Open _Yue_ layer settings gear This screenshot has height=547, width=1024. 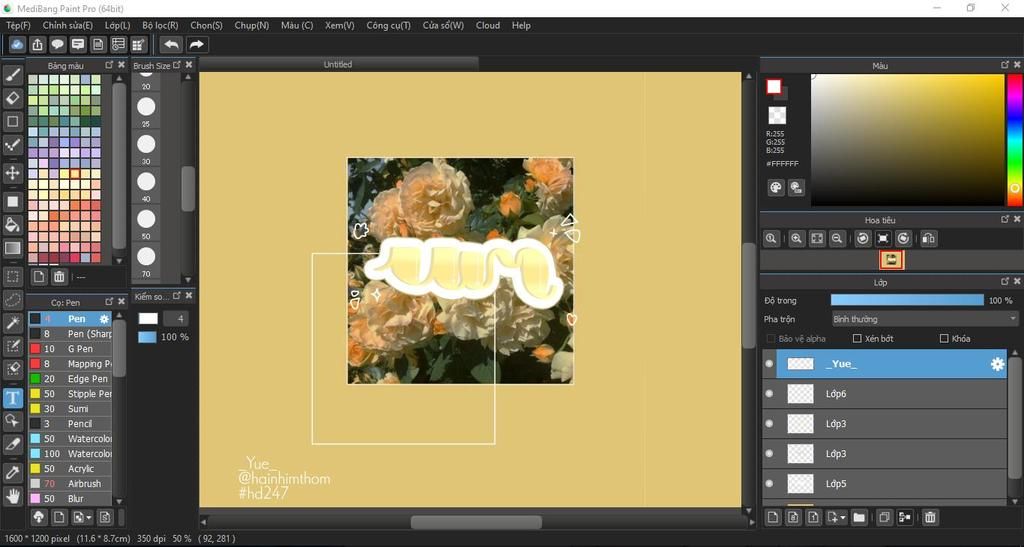[x=997, y=364]
